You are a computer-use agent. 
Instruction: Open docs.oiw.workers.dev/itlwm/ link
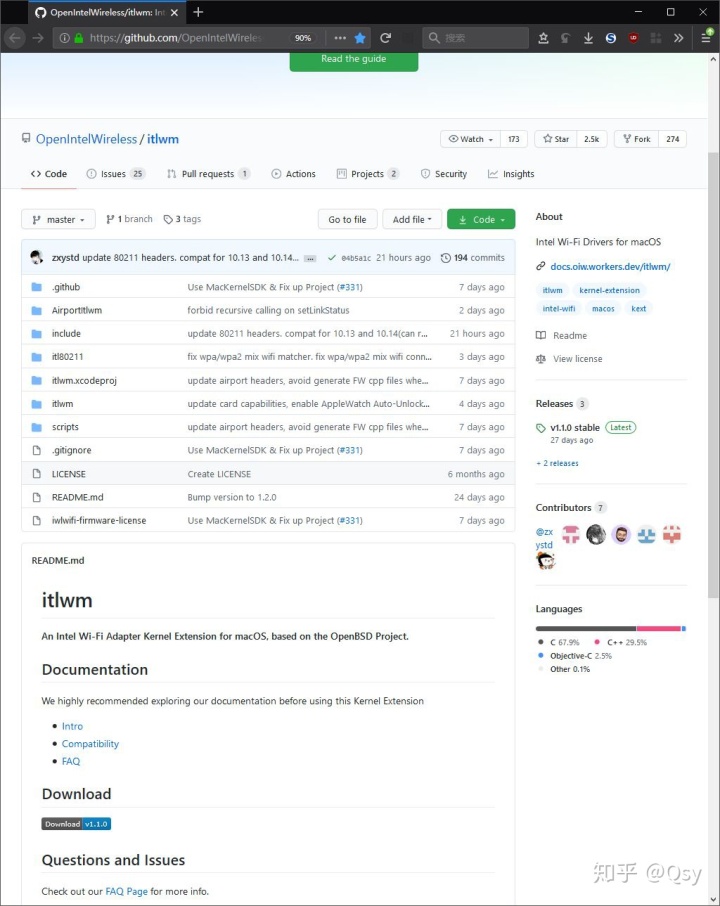coord(610,266)
